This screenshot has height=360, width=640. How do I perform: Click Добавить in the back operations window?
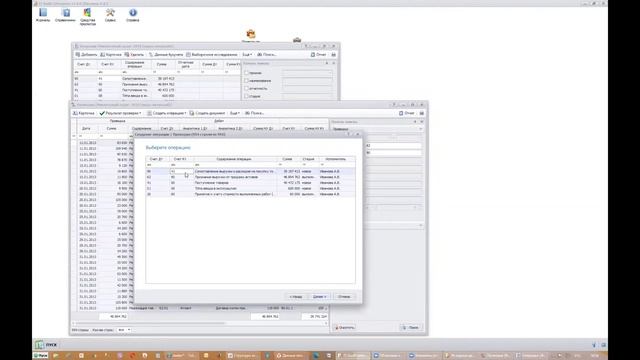click(x=86, y=54)
